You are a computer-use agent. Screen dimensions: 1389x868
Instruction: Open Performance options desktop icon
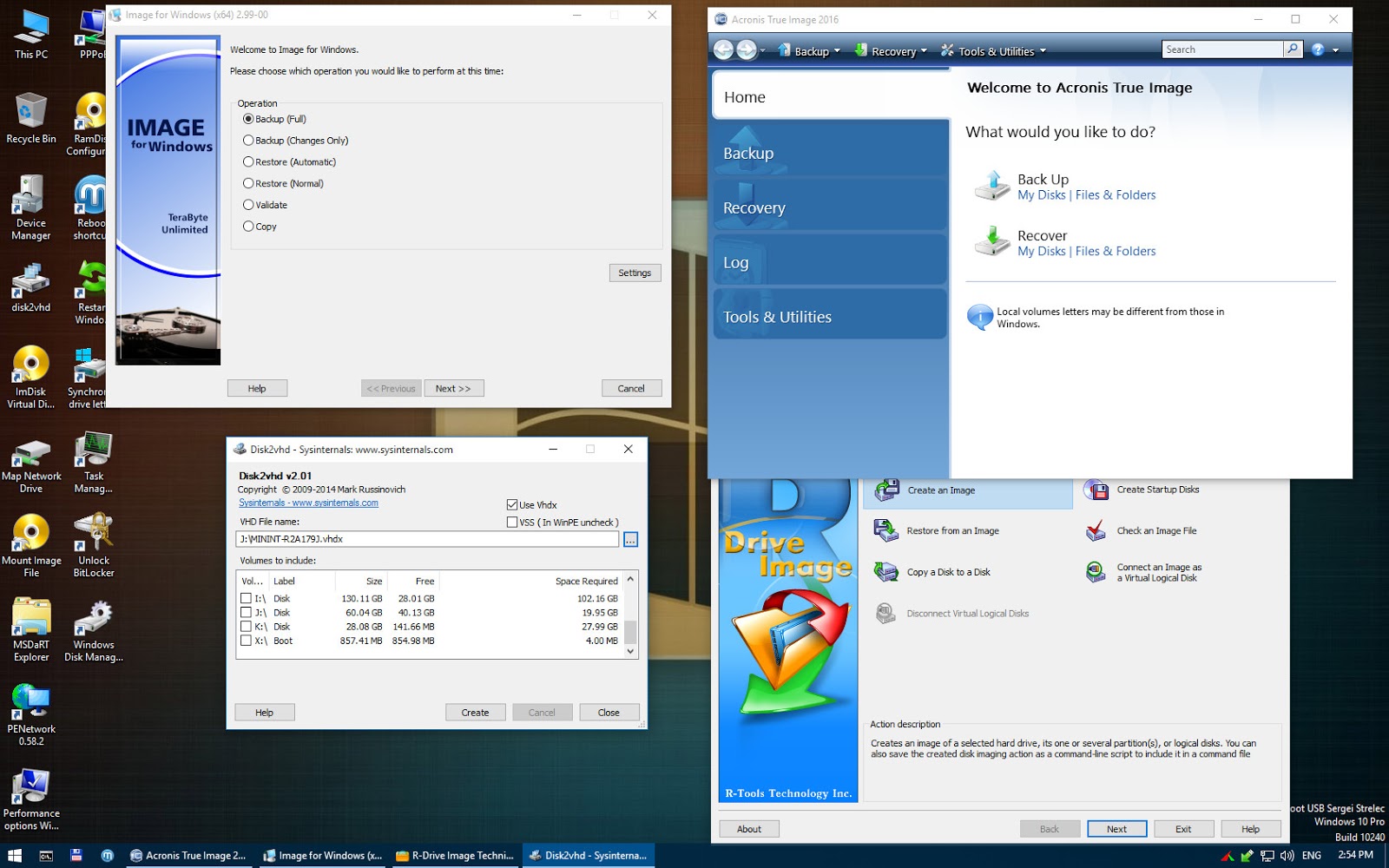(x=31, y=799)
